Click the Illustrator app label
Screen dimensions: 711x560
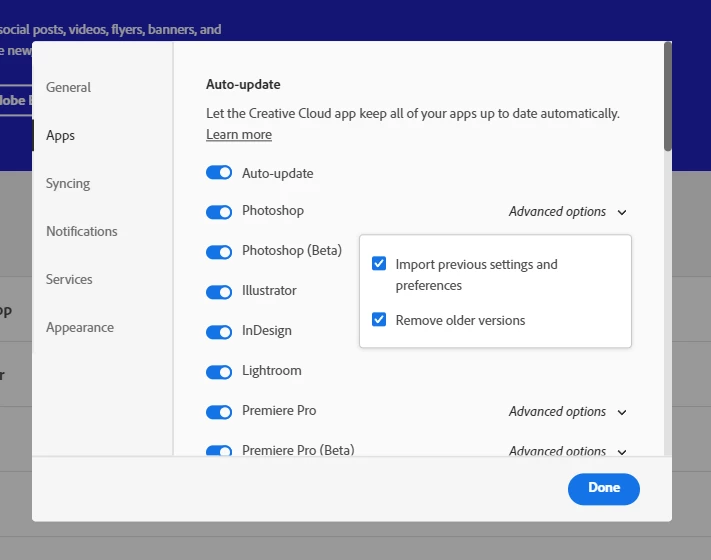tap(269, 290)
